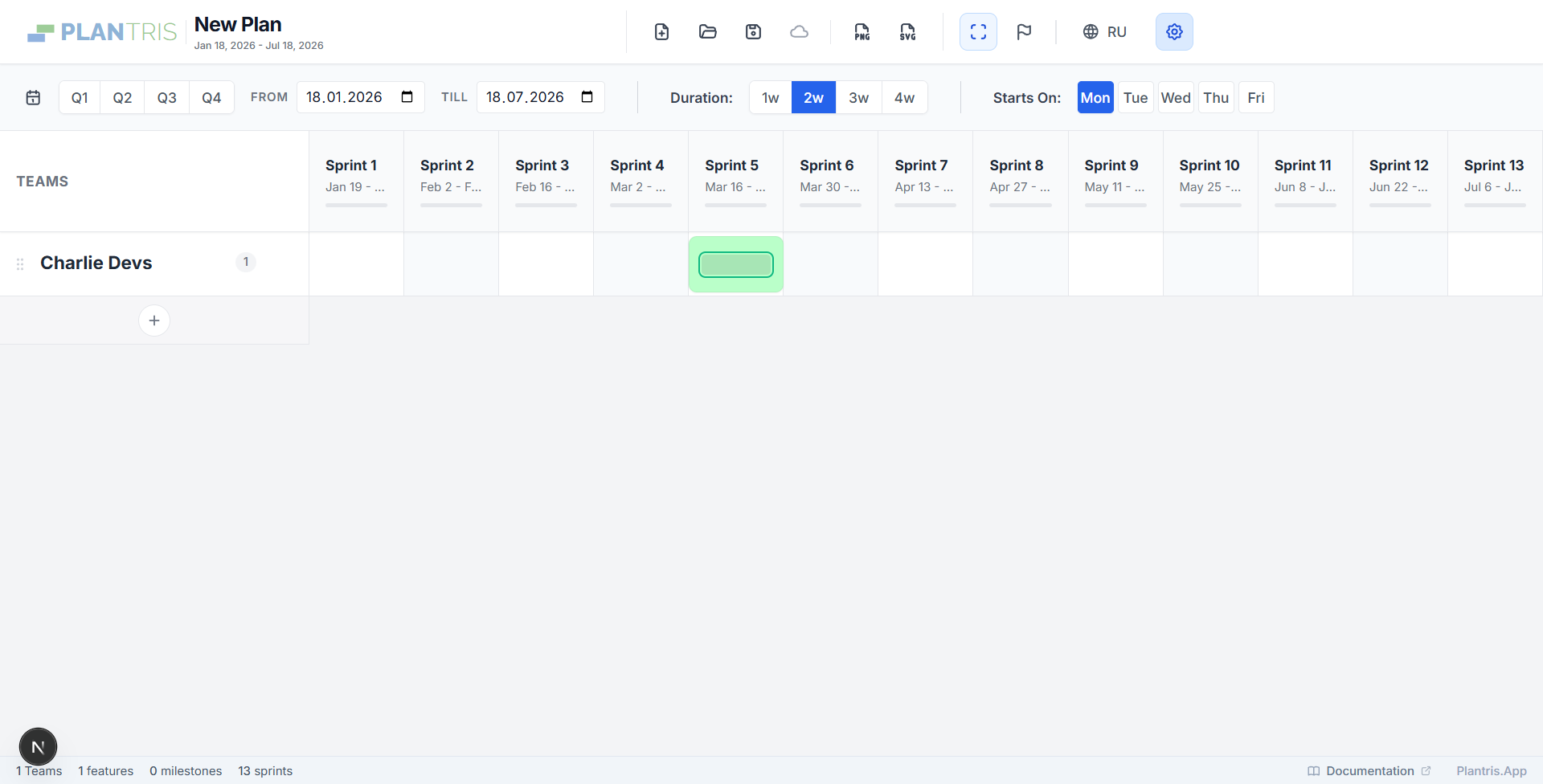Screen dimensions: 1543x784
Task: Select the Q1 quarter preset
Action: [x=80, y=97]
